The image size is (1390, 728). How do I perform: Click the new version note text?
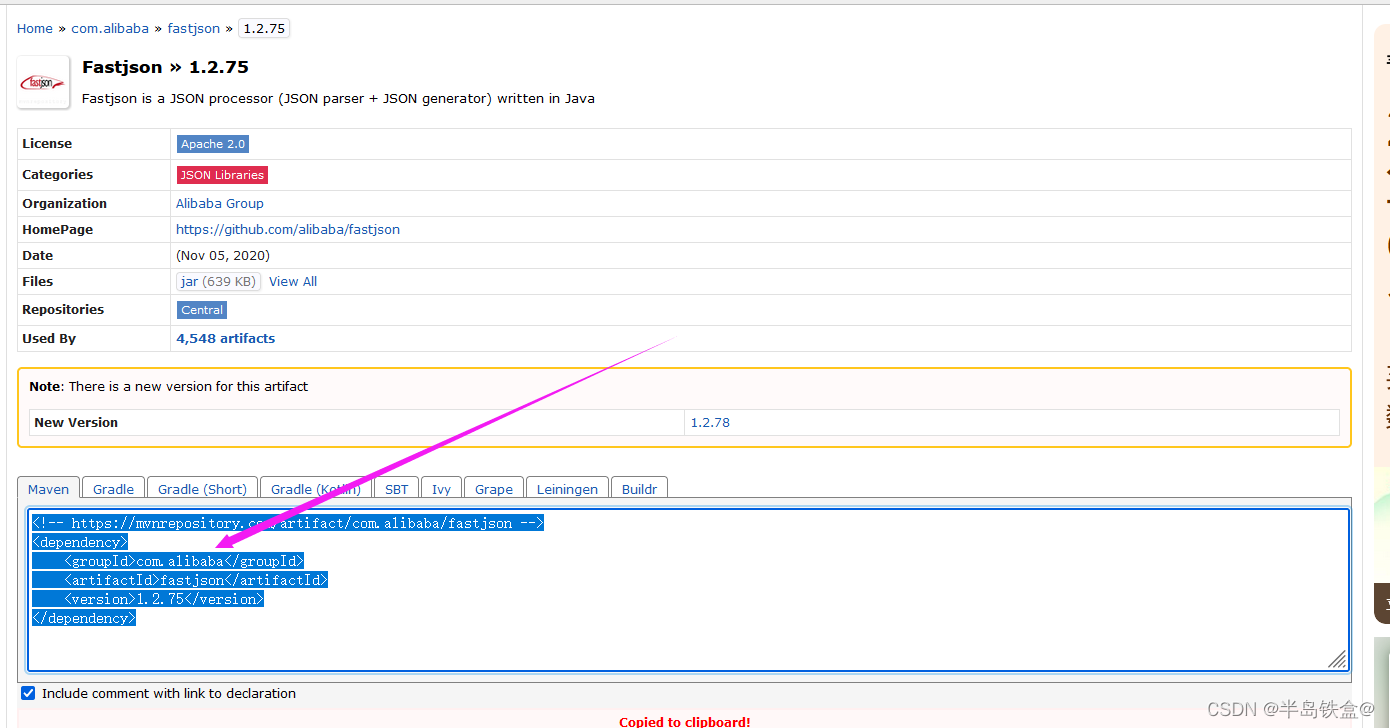(169, 386)
